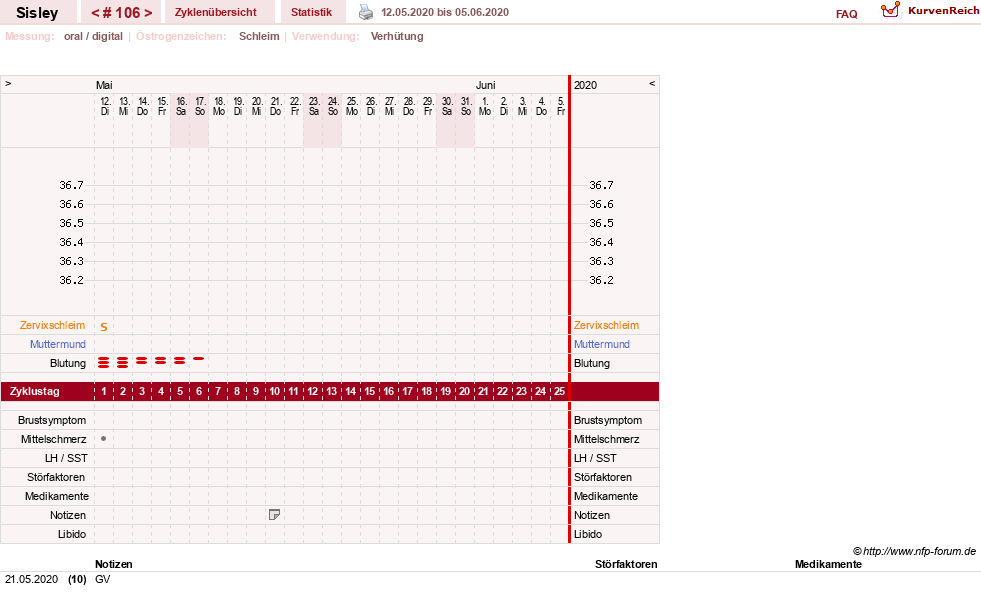Click the left Zervixschleim row label
This screenshot has width=981, height=603.
tap(53, 325)
